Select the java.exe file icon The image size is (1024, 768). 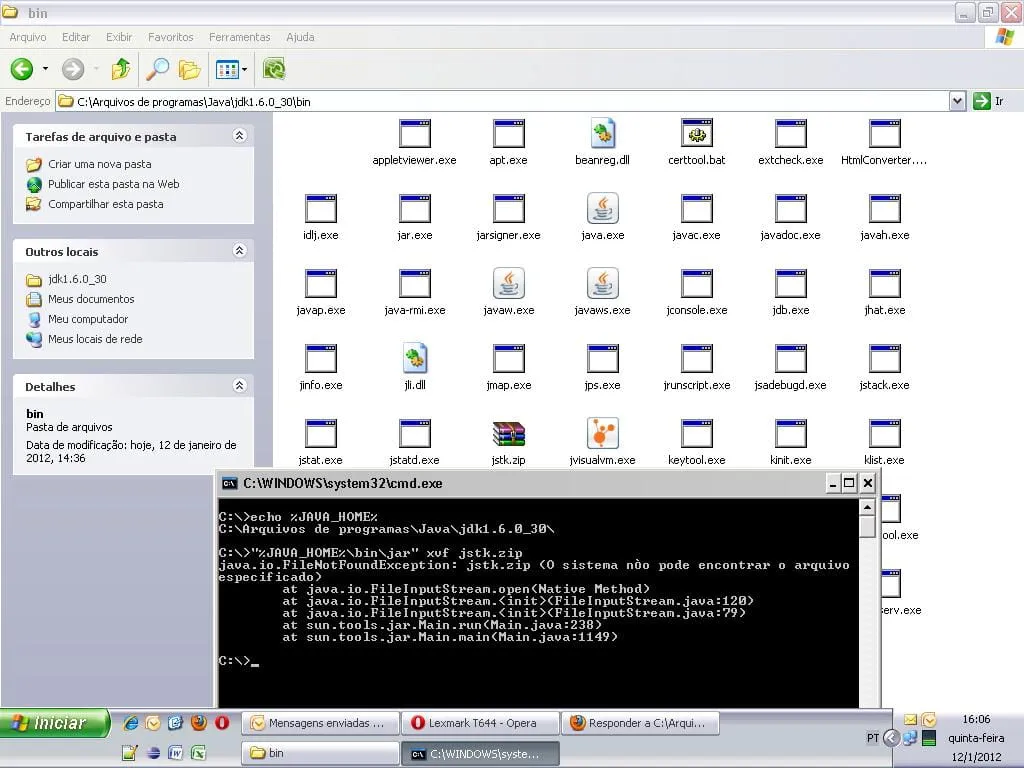click(x=602, y=209)
